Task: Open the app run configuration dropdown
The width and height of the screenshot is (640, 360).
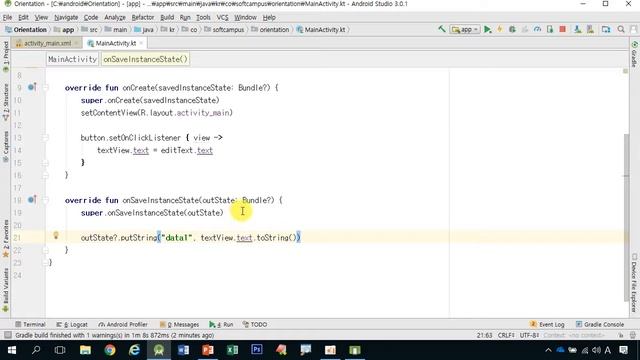Action: pos(464,29)
